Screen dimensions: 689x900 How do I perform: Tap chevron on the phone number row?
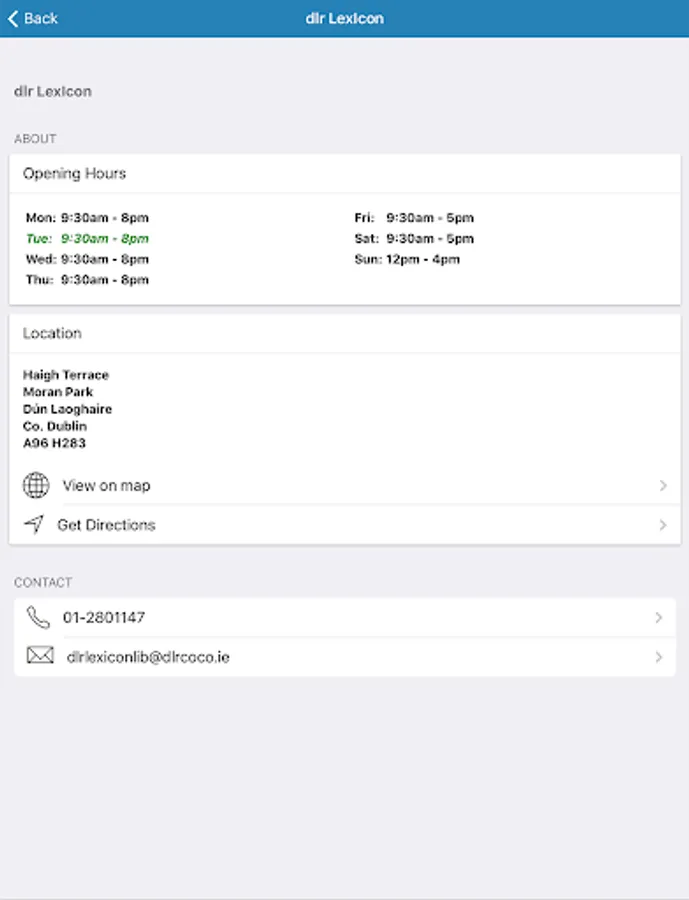point(658,618)
